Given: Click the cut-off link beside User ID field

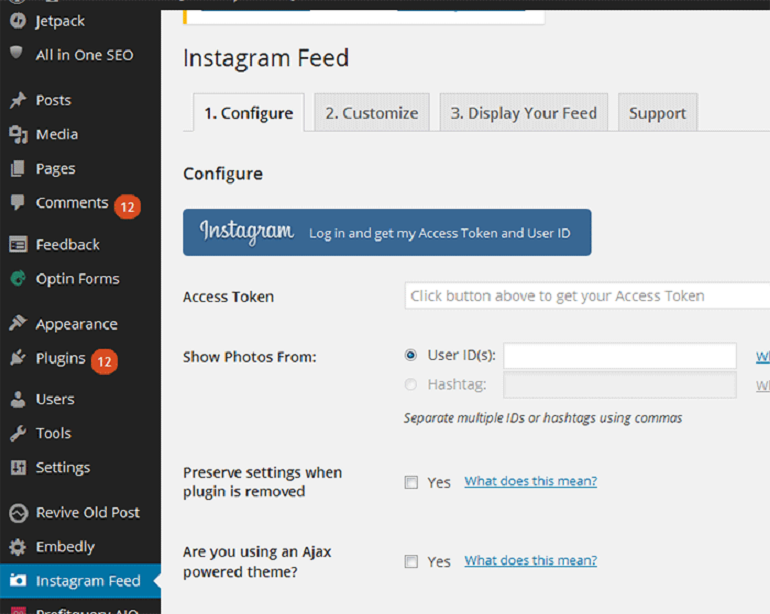Looking at the screenshot, I should click(763, 357).
